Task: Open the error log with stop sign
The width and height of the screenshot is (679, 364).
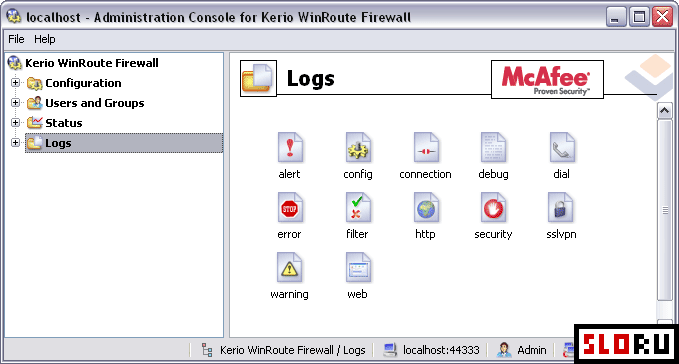Action: (290, 208)
